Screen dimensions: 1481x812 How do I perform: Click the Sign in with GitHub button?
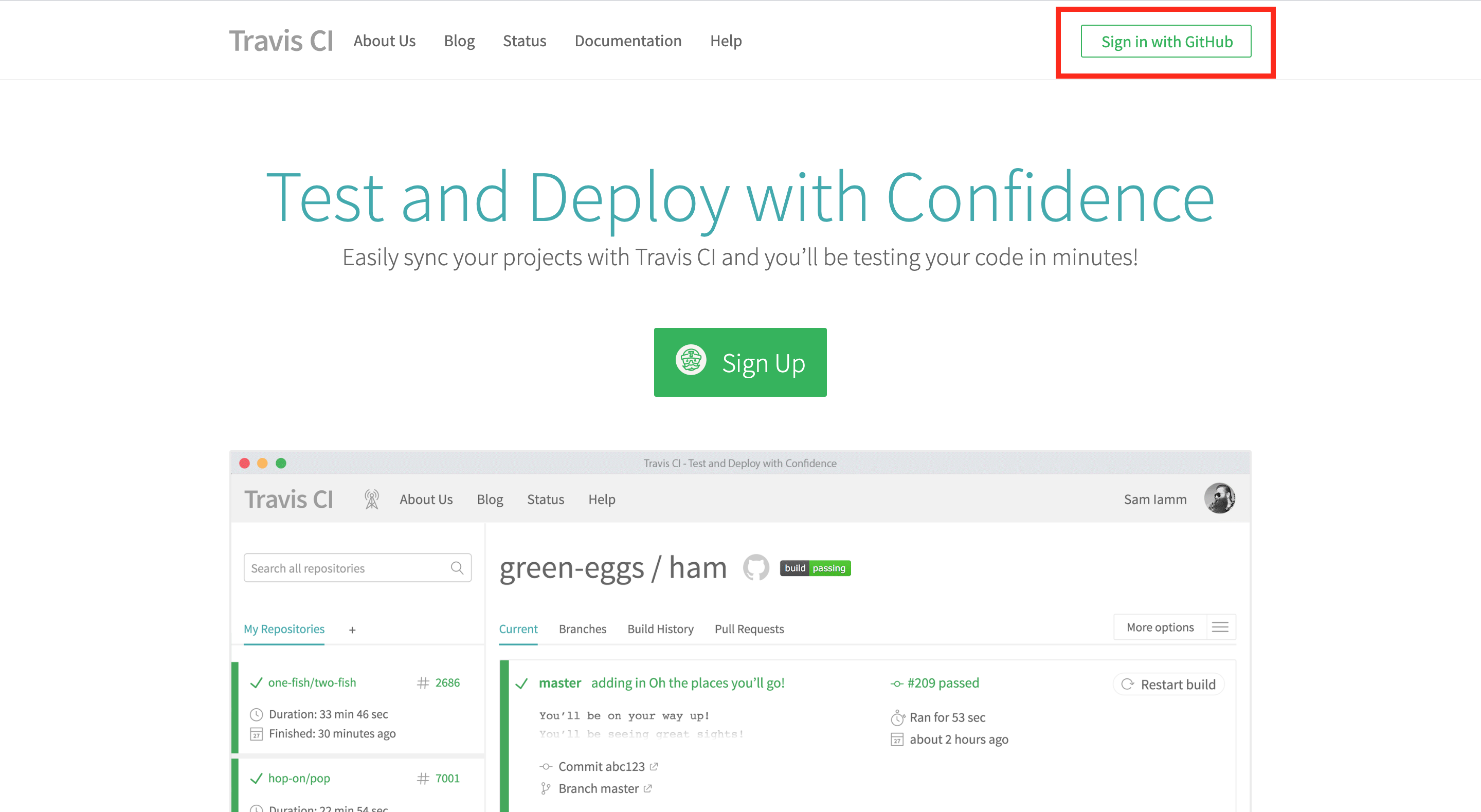click(x=1165, y=42)
